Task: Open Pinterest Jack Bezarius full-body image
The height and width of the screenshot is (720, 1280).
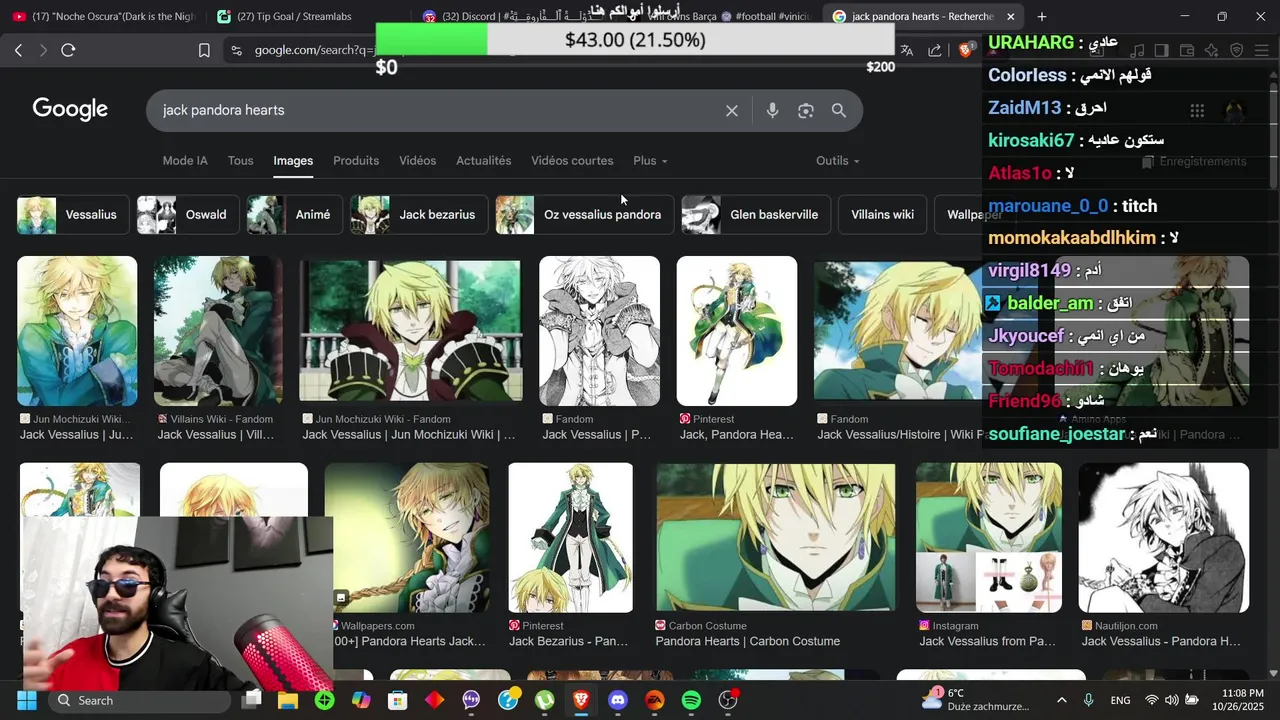Action: (x=570, y=537)
